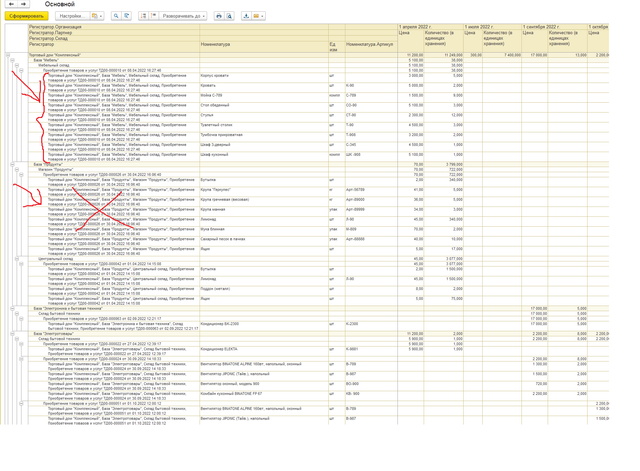Select the Мука блинная item cell
This screenshot has height=471, width=640.
(264, 231)
